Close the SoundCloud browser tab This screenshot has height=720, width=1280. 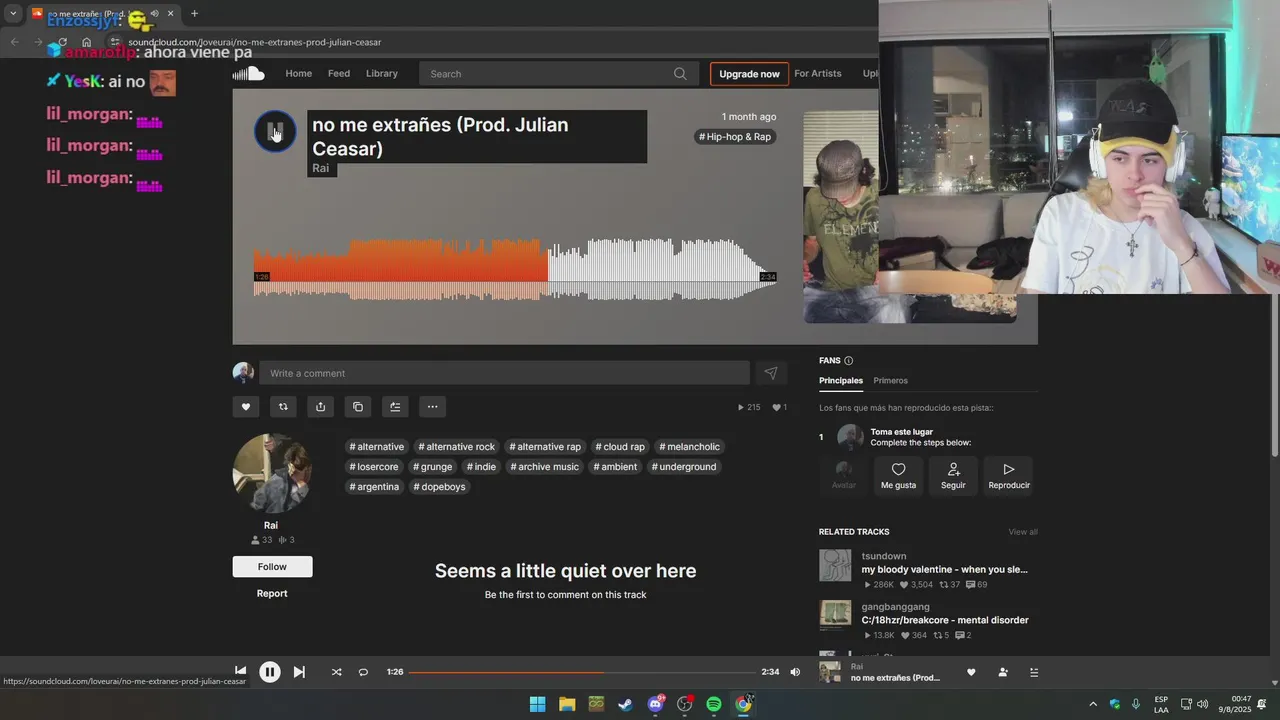pos(170,14)
